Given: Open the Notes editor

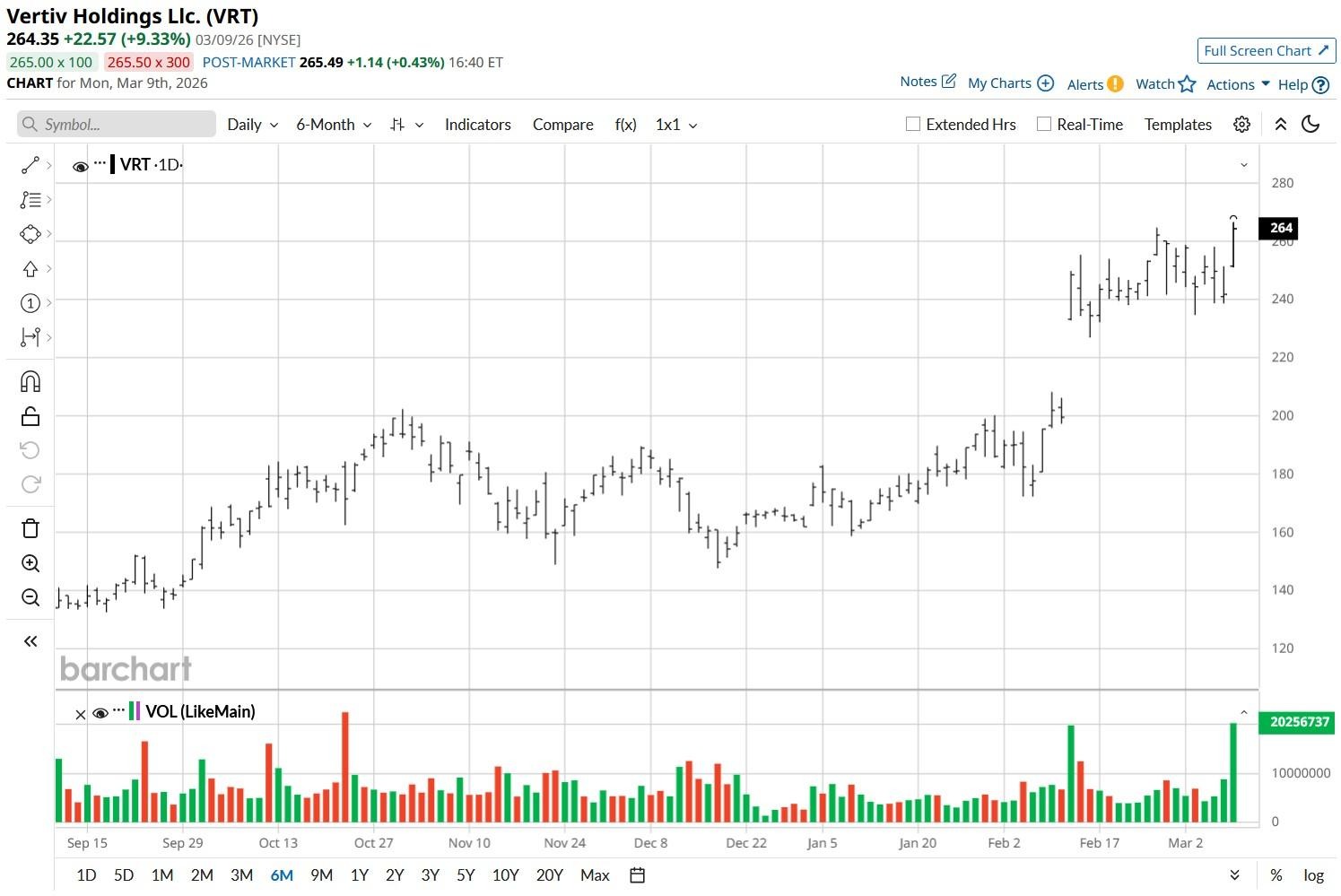Looking at the screenshot, I should click(x=927, y=82).
